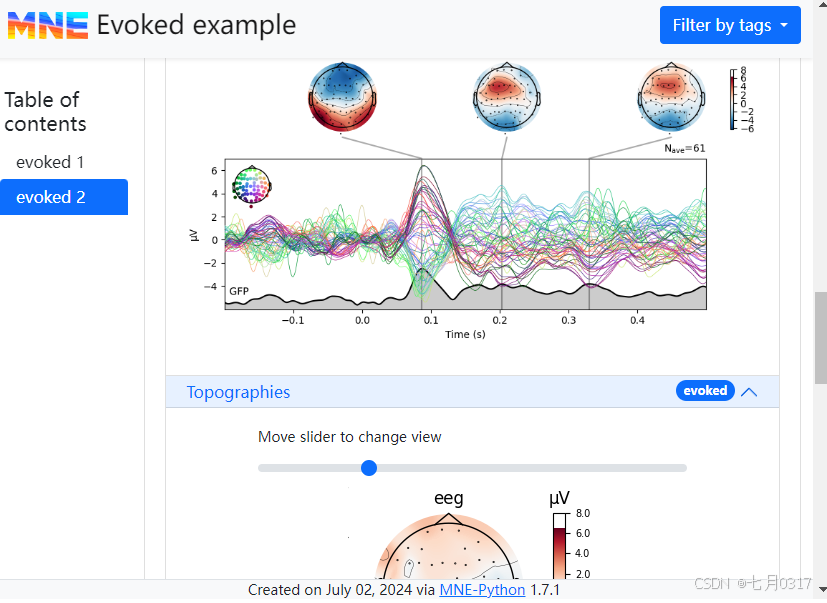Click the Topographies section title
The height and width of the screenshot is (603, 827).
(x=238, y=392)
